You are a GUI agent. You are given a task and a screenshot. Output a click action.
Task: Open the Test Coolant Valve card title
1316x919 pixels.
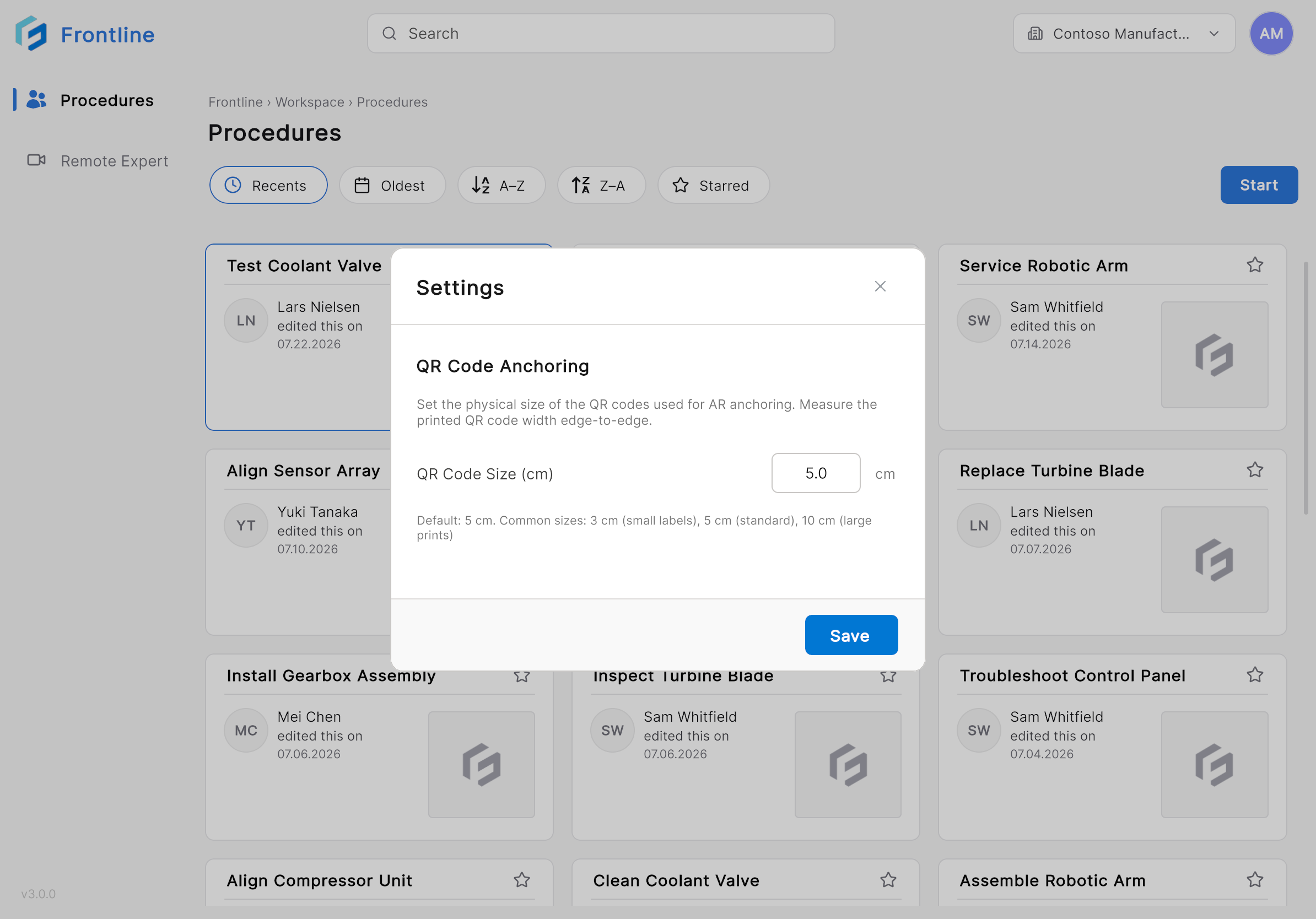point(304,266)
